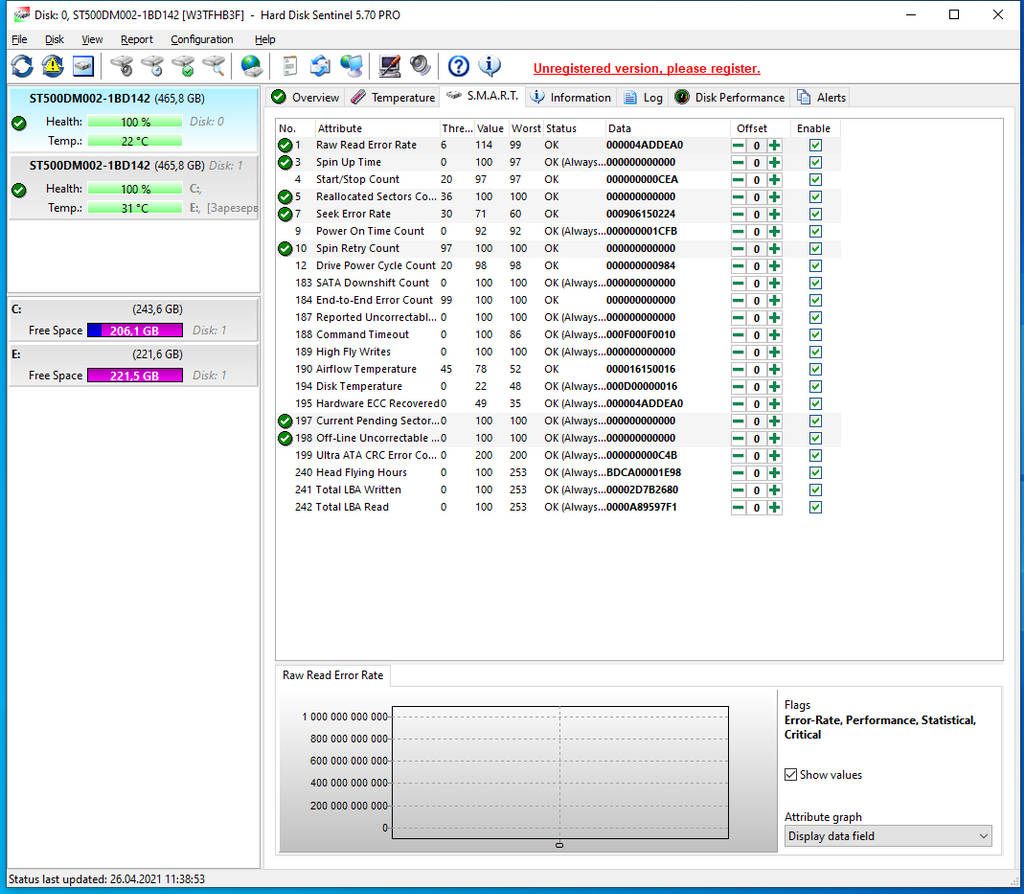Click the C: drive free space bar

click(134, 331)
